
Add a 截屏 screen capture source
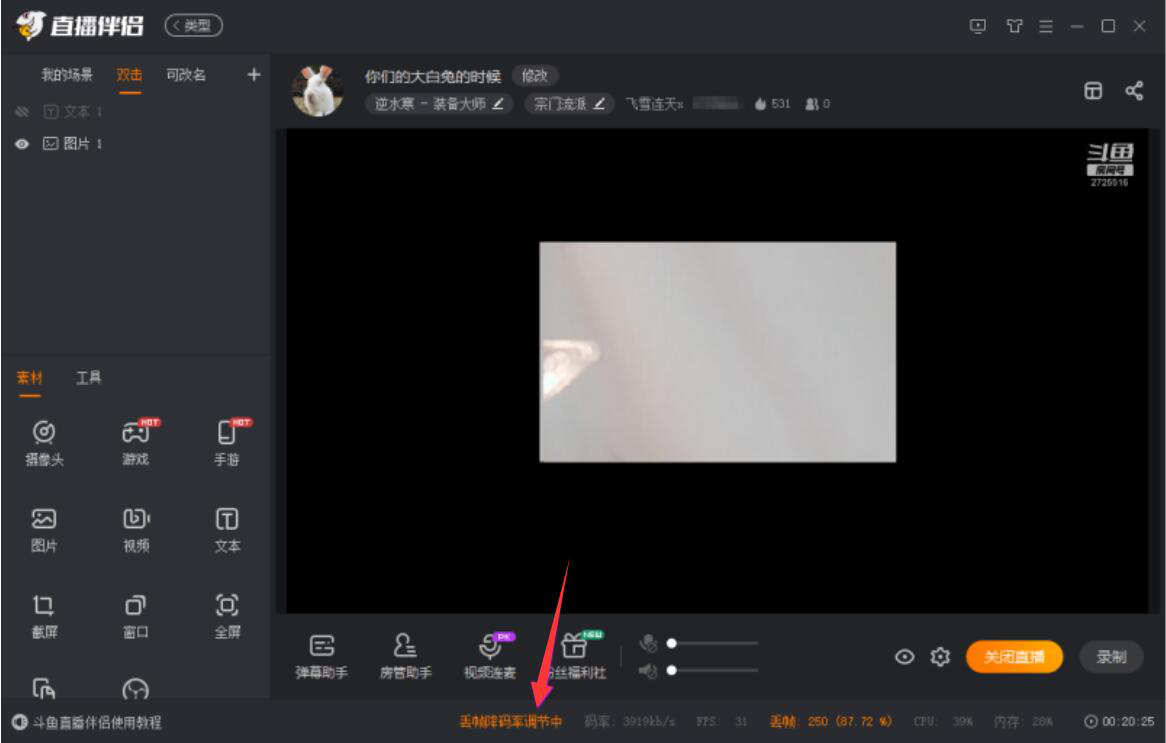(44, 616)
